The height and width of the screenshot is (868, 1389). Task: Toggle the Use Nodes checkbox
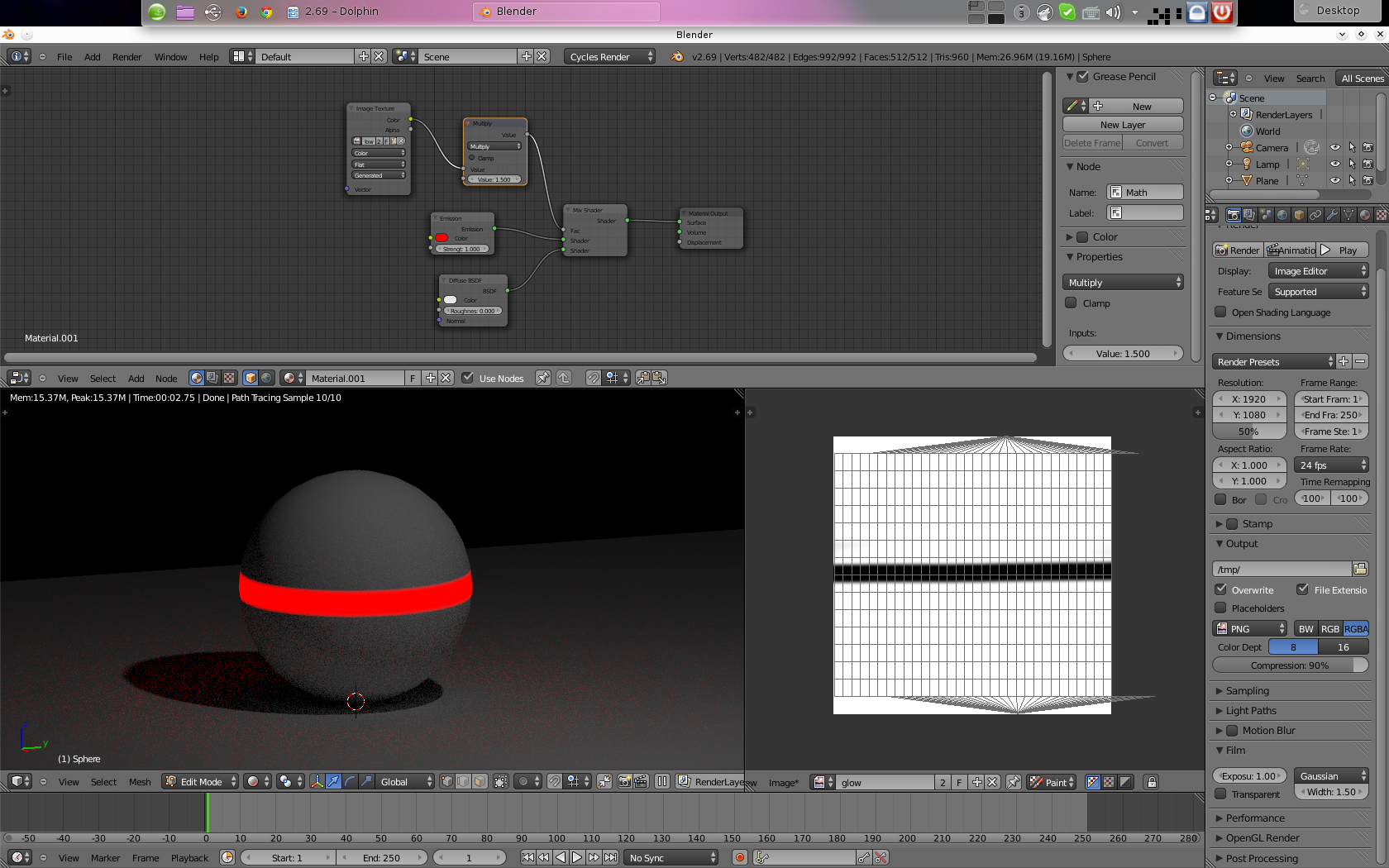coord(468,378)
